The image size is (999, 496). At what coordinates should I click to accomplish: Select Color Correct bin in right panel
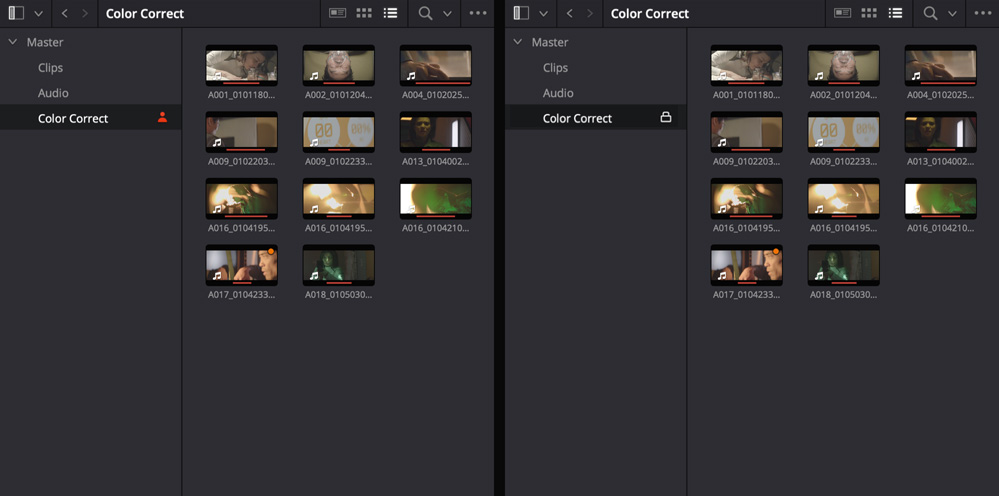click(596, 118)
